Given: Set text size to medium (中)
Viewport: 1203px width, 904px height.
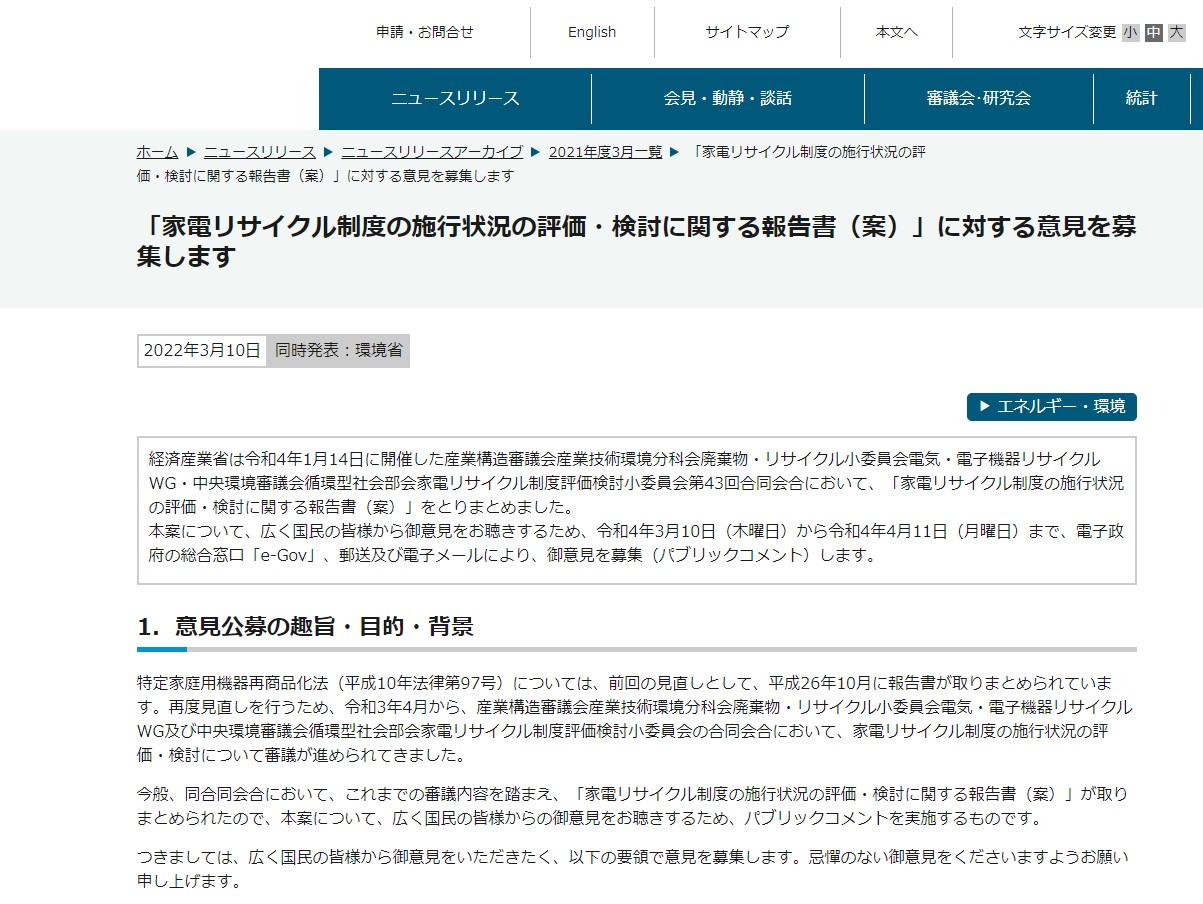Looking at the screenshot, I should (1153, 32).
